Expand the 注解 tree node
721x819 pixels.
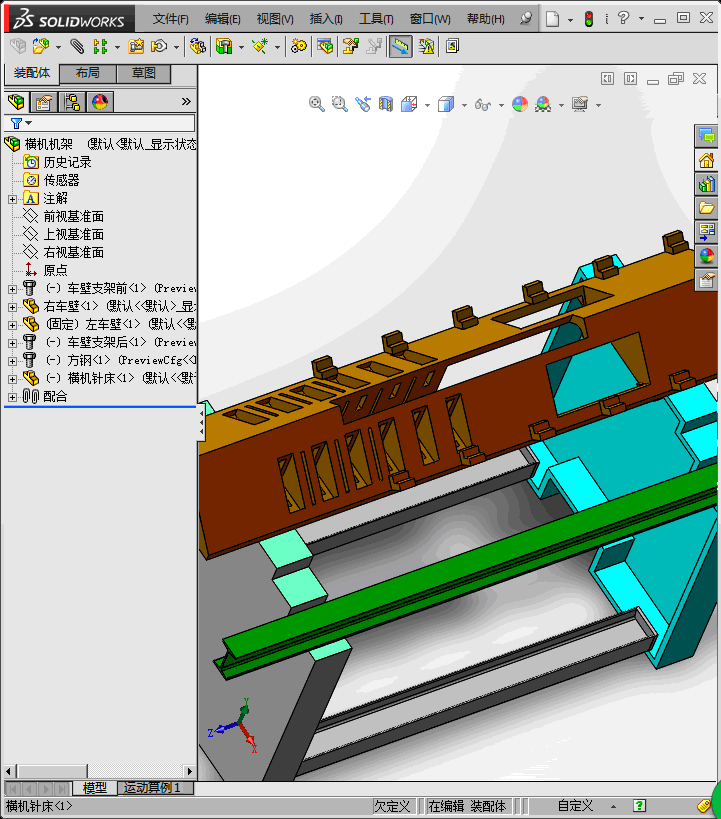(12, 199)
